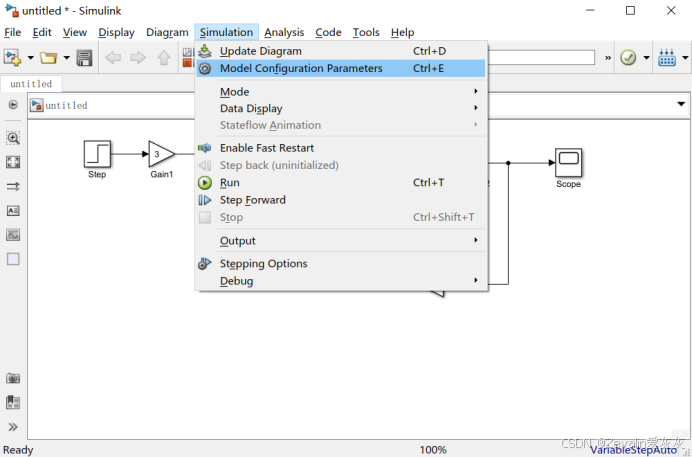This screenshot has width=692, height=457.
Task: Click the 100% zoom status text
Action: coord(433,450)
